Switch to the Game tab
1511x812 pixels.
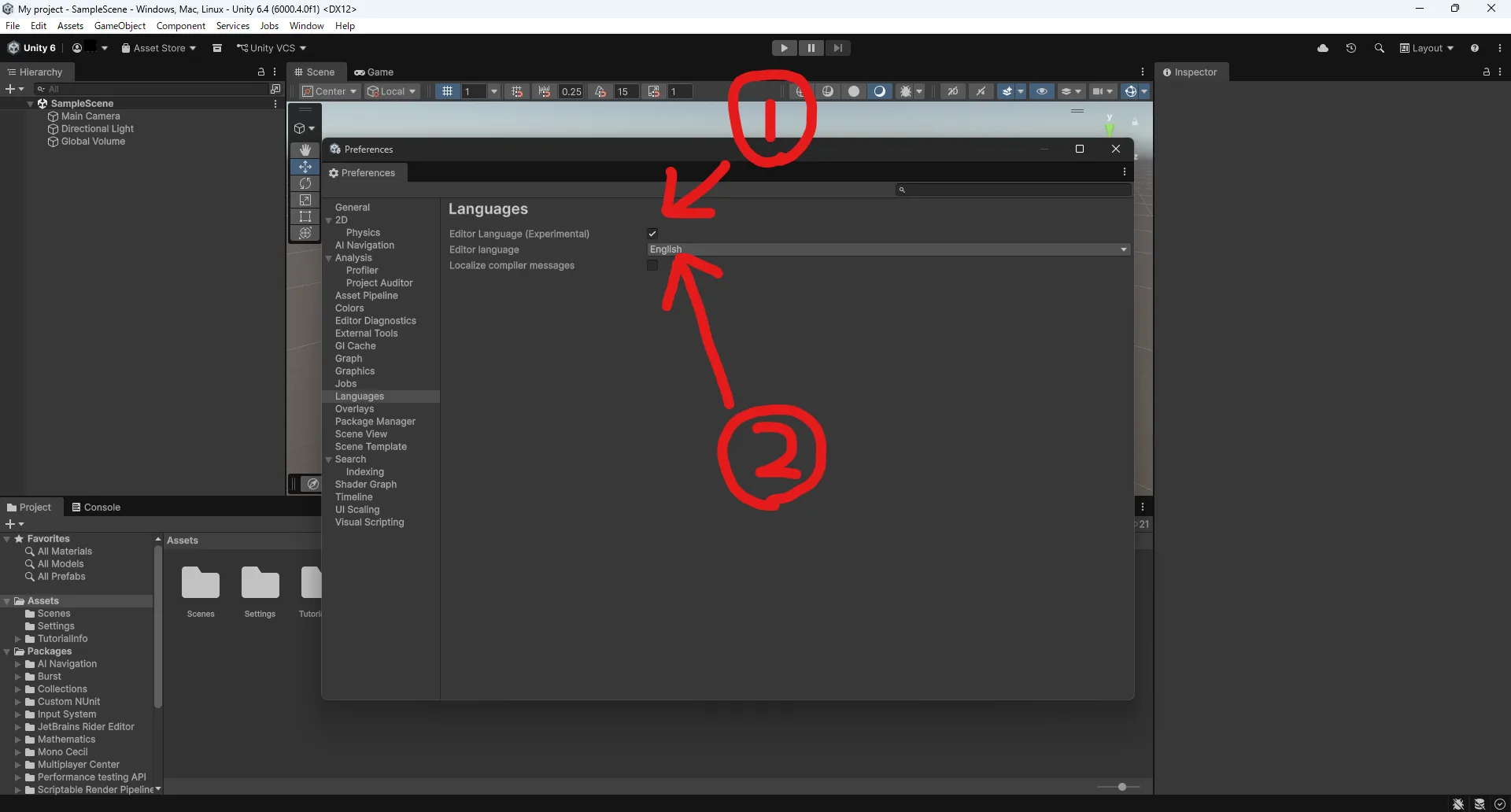click(375, 72)
